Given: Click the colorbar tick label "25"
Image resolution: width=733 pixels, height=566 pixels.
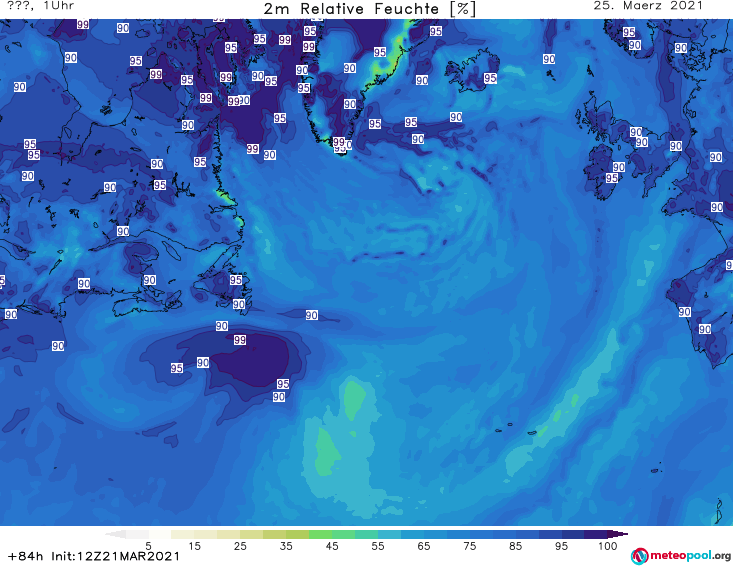Looking at the screenshot, I should click(x=240, y=546).
